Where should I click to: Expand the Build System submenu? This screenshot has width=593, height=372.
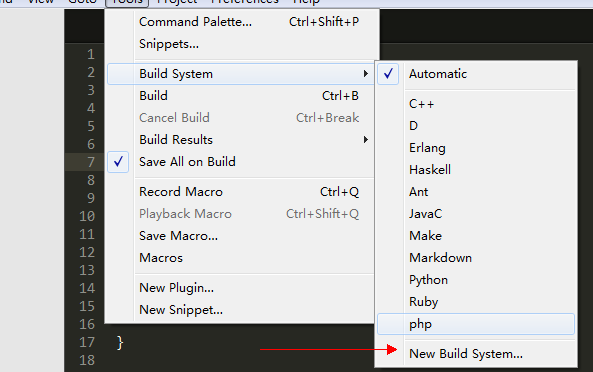[x=241, y=74]
